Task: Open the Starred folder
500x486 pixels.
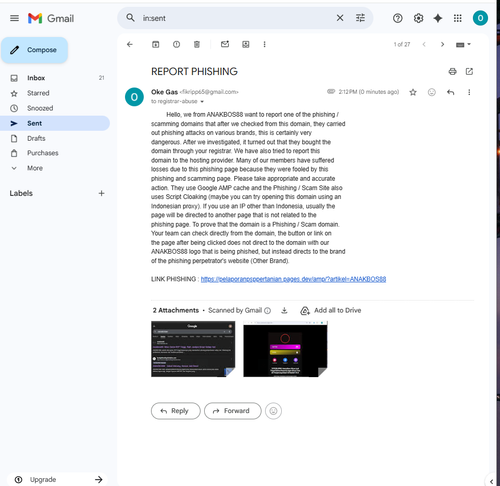Action: (55, 93)
